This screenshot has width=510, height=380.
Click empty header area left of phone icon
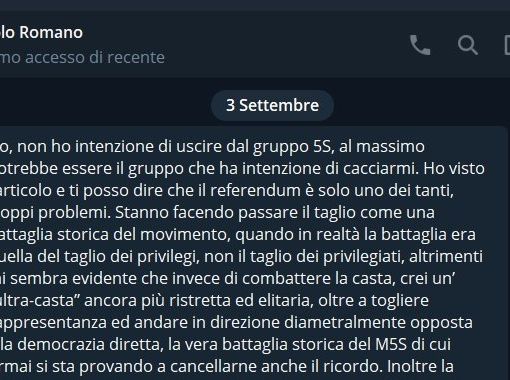click(x=287, y=45)
